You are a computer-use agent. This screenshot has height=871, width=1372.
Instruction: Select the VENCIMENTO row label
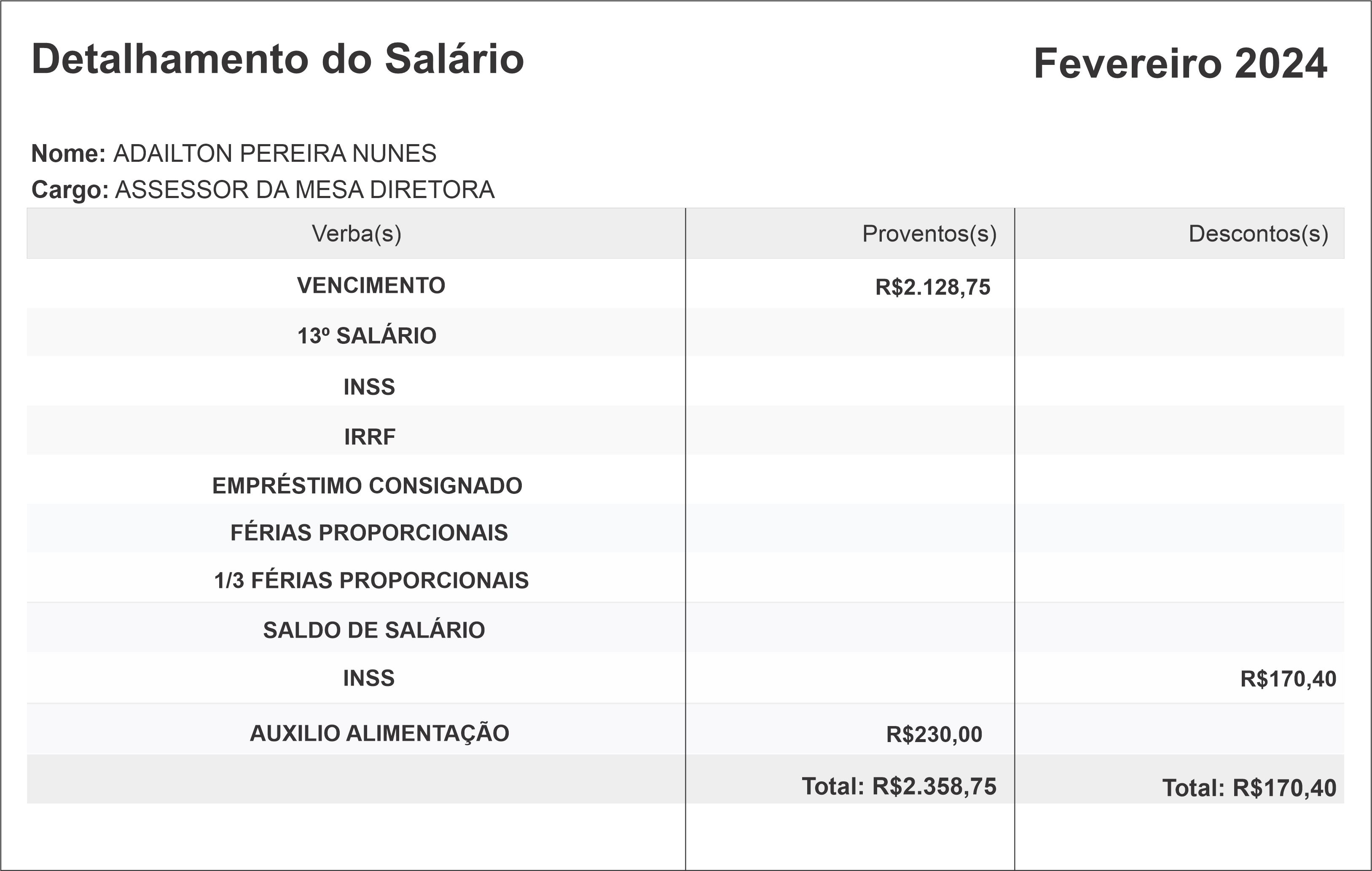371,285
